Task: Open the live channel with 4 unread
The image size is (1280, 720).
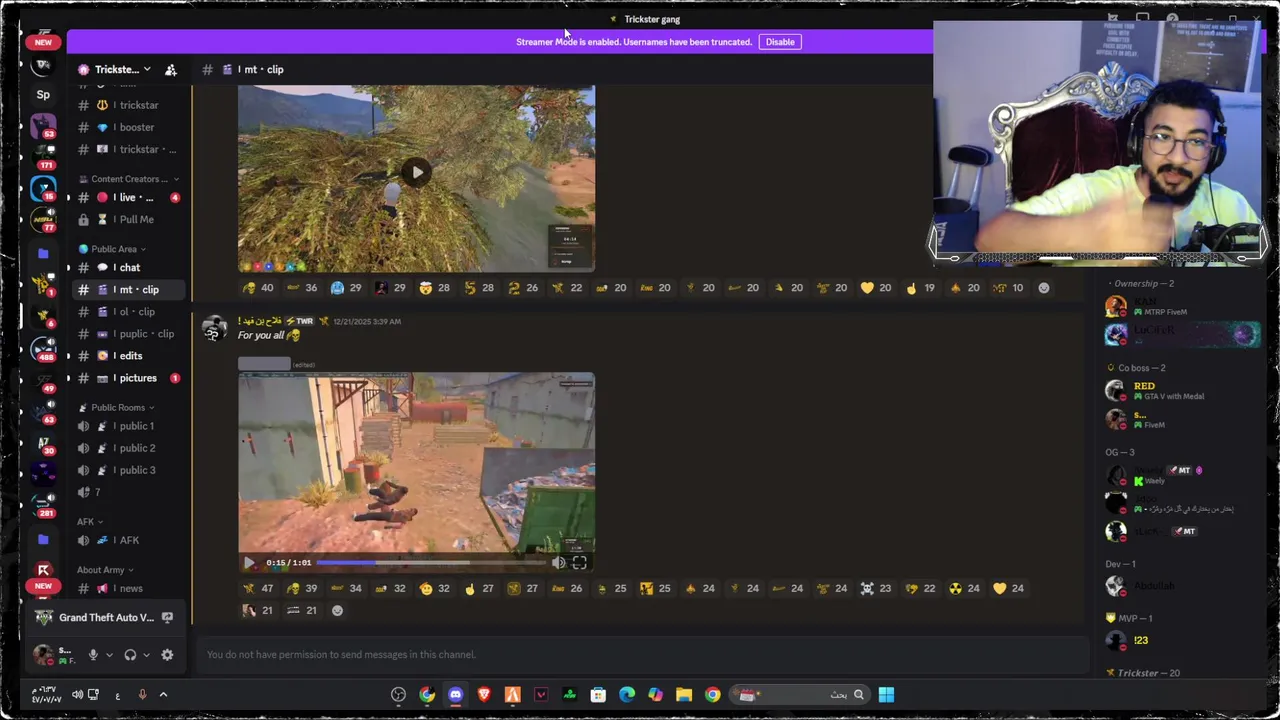Action: pos(127,197)
